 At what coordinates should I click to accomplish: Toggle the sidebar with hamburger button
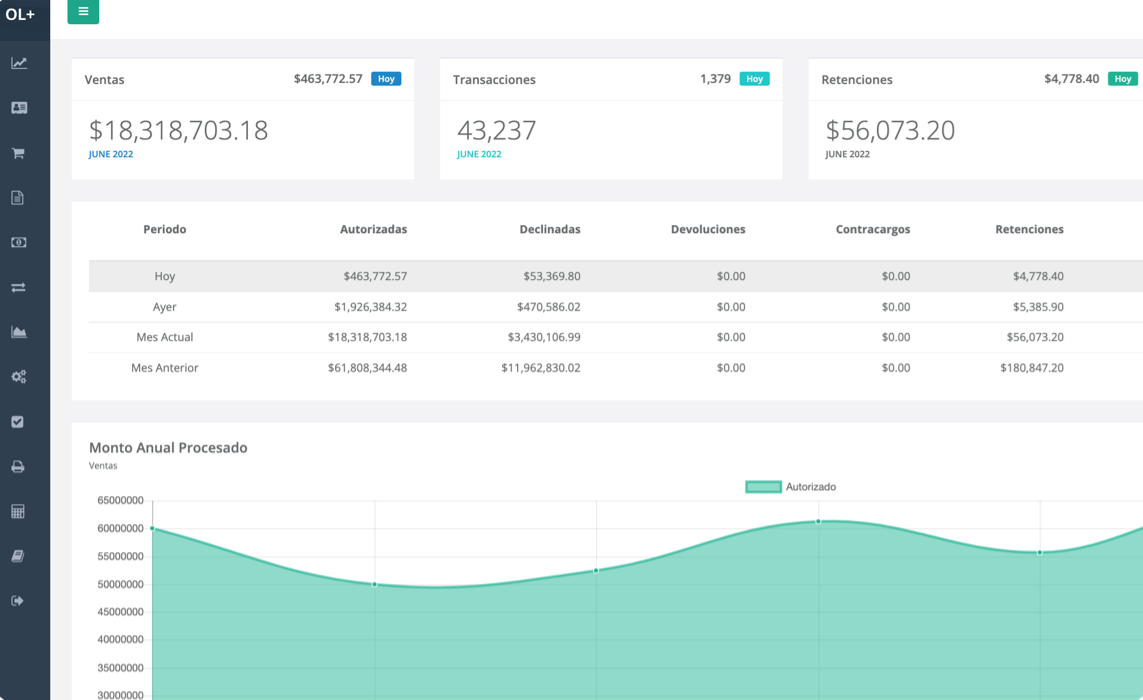[x=83, y=12]
